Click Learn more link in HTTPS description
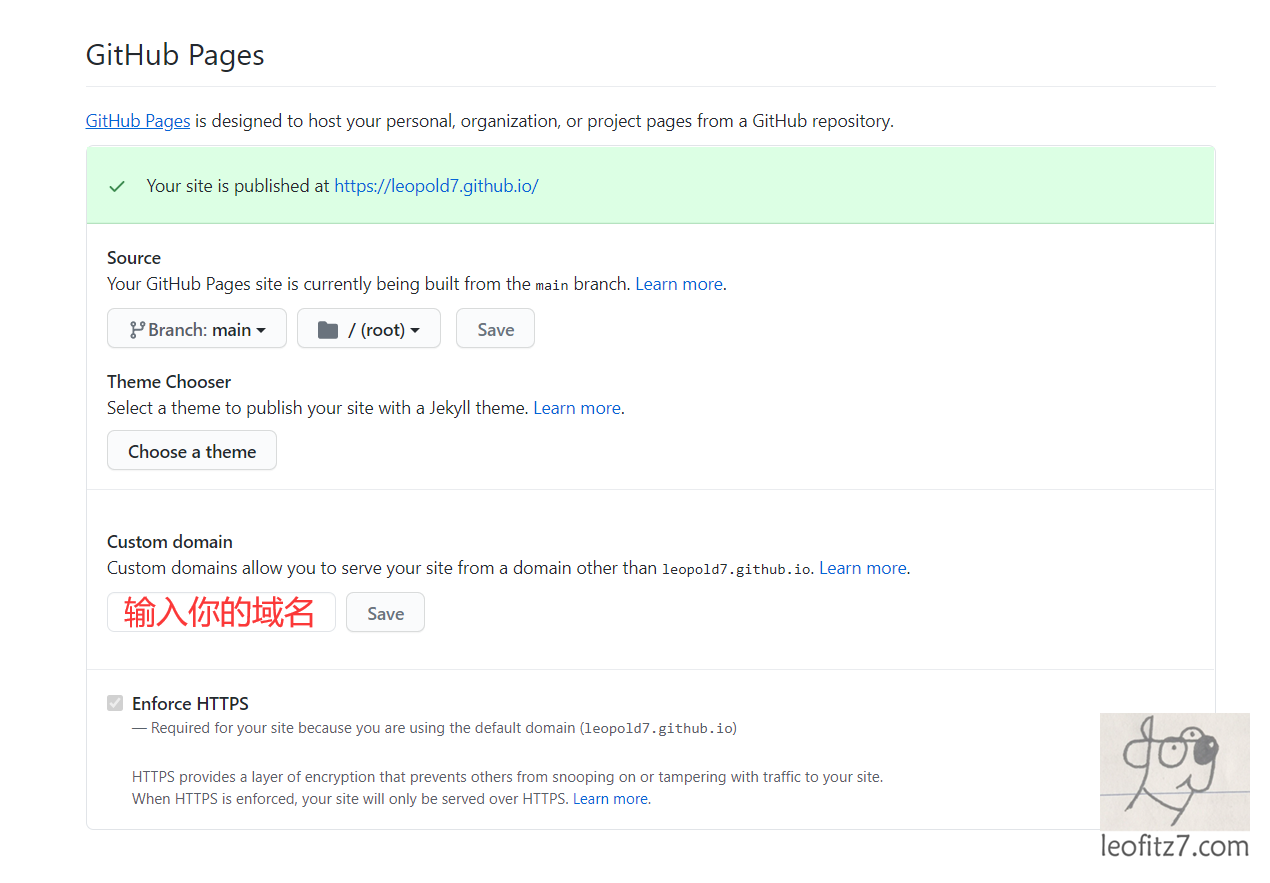1270x883 pixels. click(610, 799)
